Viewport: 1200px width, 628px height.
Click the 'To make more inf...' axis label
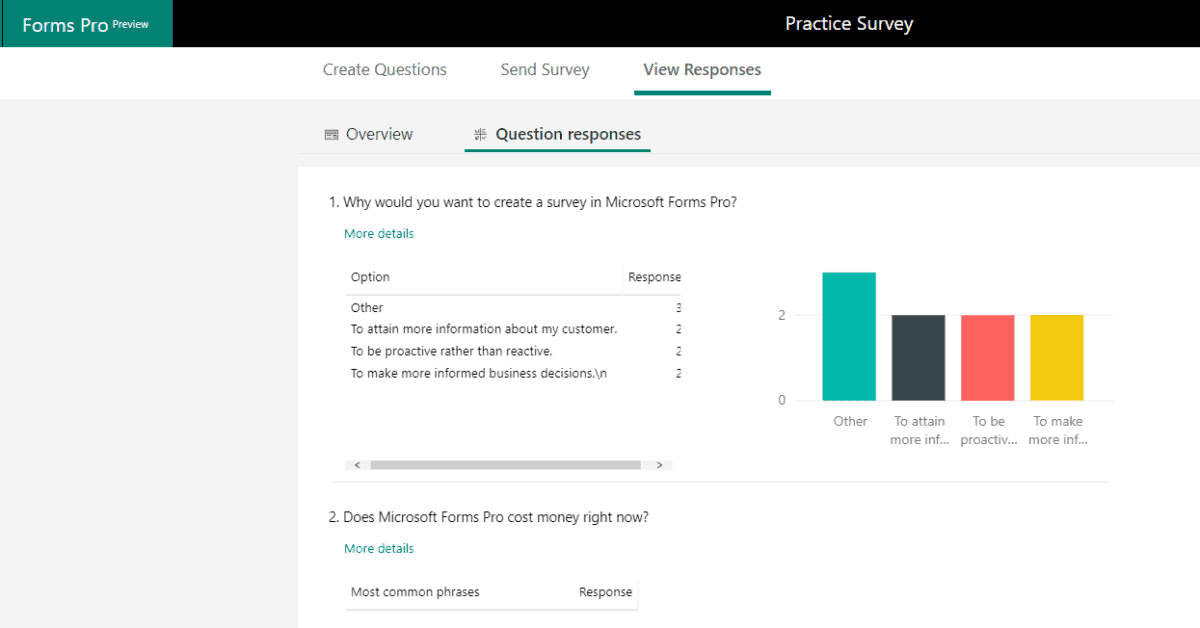pyautogui.click(x=1058, y=431)
